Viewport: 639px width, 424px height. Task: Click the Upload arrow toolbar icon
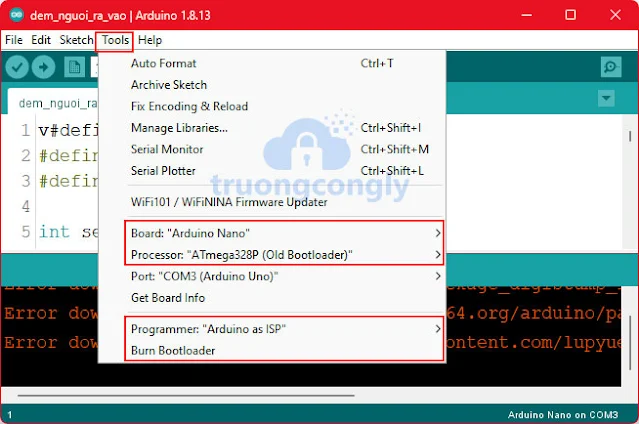44,67
